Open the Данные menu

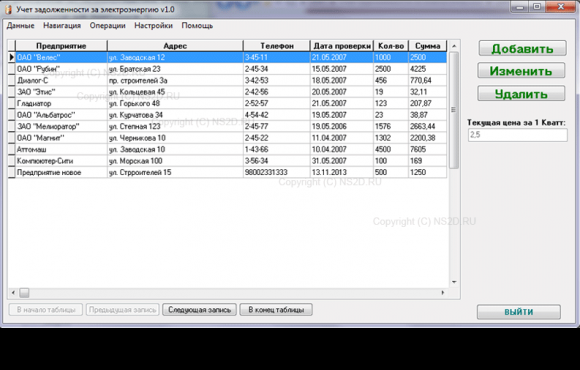tap(21, 26)
